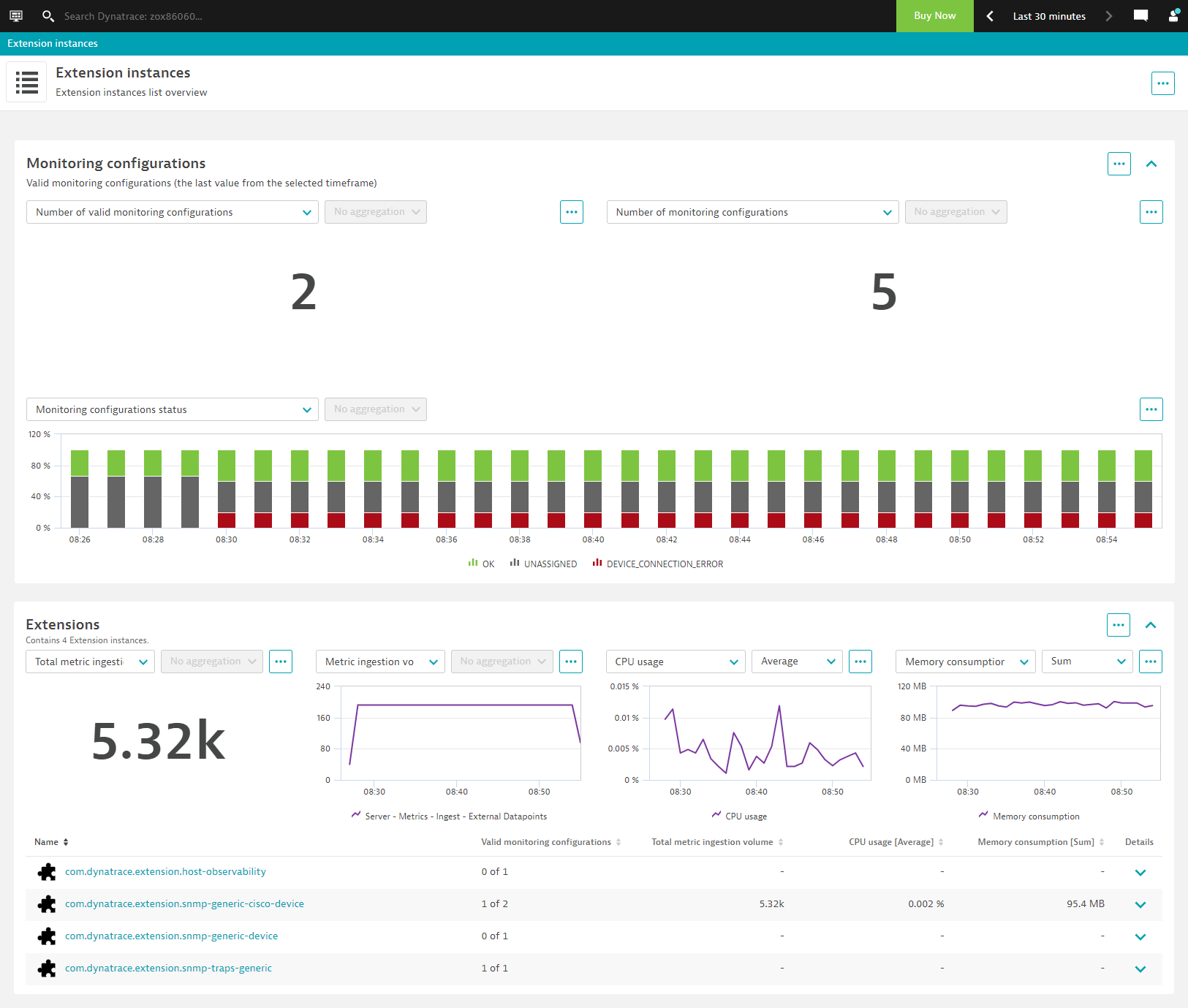1188x1008 pixels.
Task: Click the Extension instances list icon
Action: 27,82
